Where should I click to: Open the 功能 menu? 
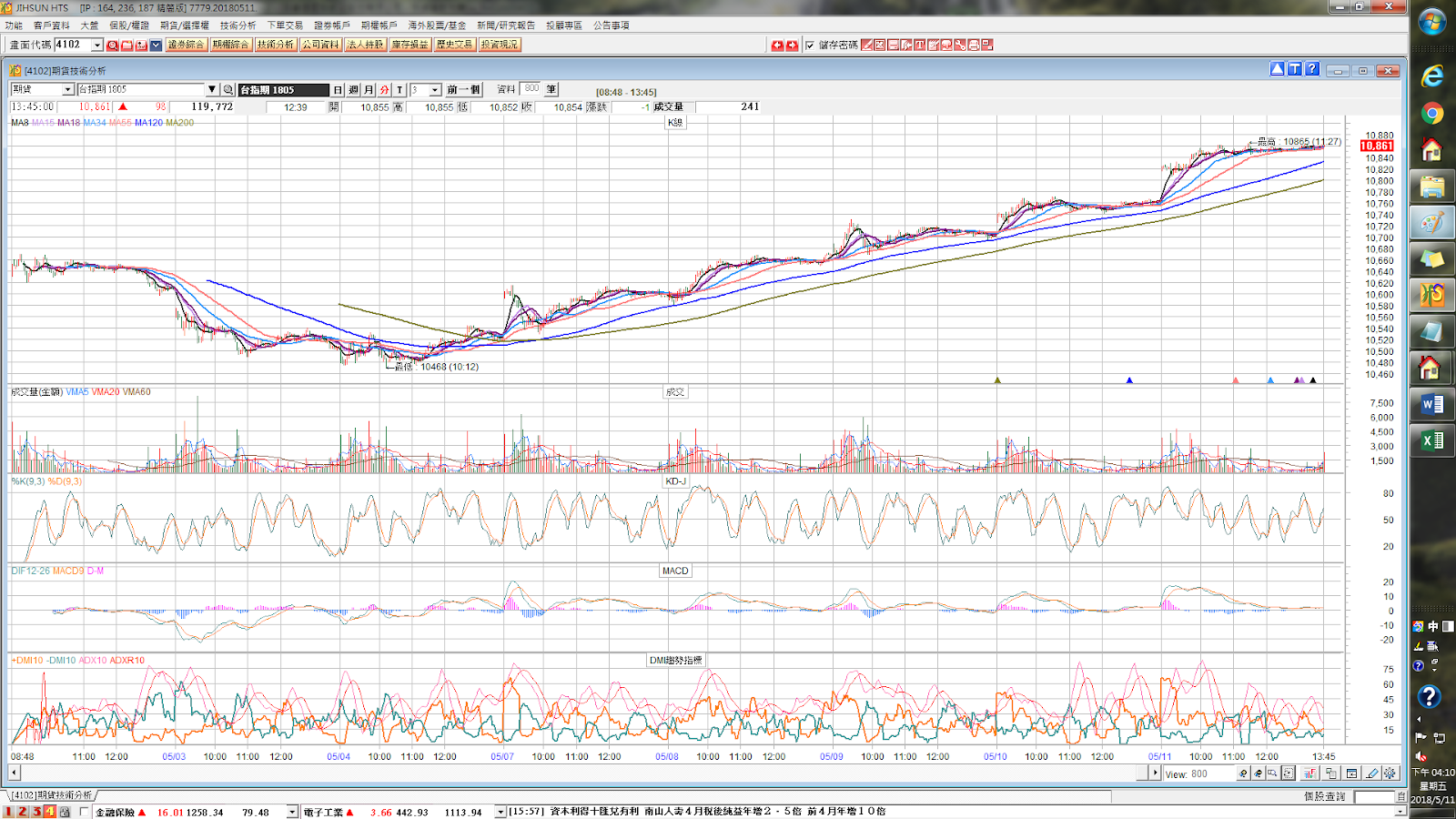(14, 25)
